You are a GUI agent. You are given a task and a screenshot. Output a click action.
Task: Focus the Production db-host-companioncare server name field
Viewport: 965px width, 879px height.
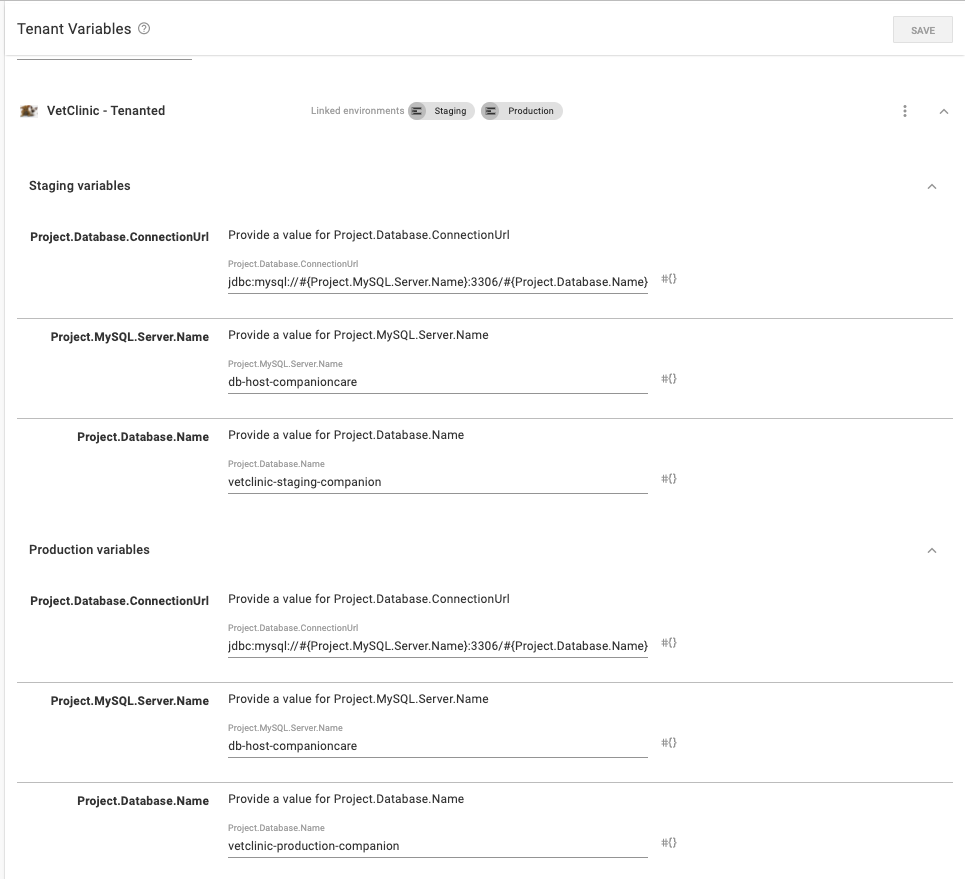point(437,746)
